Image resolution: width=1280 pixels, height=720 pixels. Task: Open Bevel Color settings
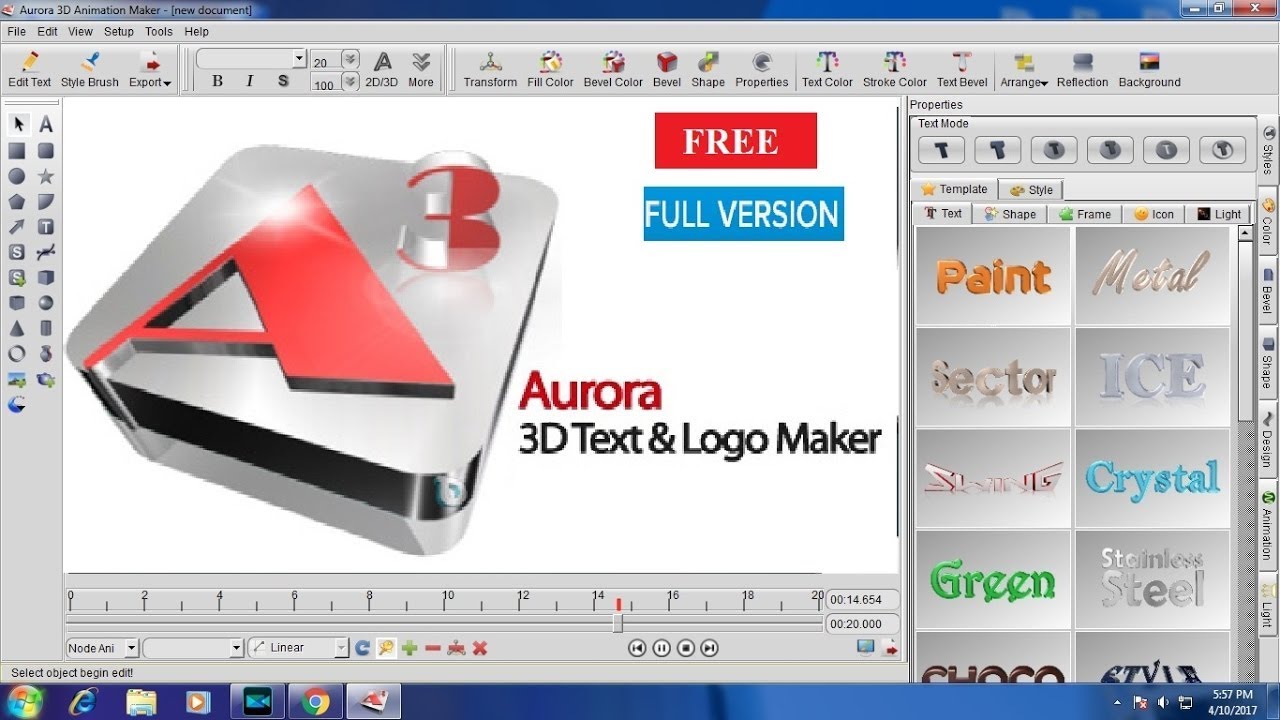pos(614,70)
